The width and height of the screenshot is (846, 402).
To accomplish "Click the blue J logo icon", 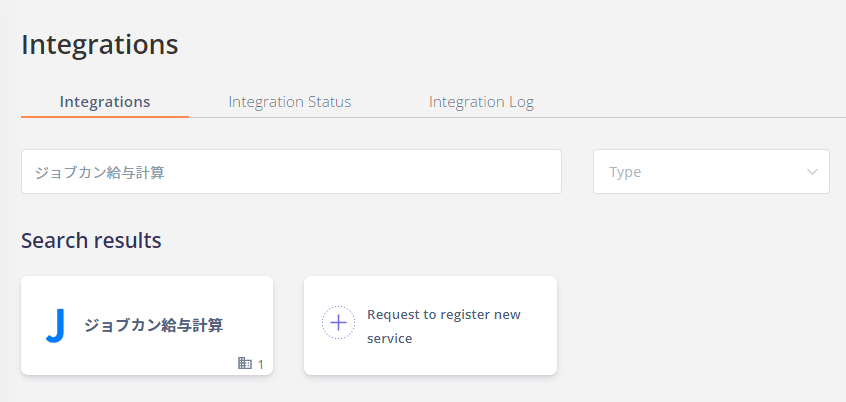I will 56,325.
